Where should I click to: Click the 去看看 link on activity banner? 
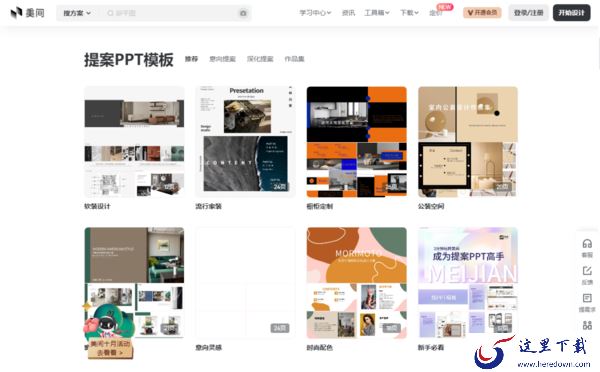(x=110, y=353)
